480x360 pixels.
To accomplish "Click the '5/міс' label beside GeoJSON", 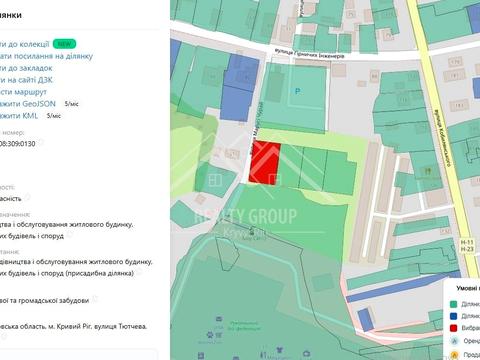I will point(71,104).
